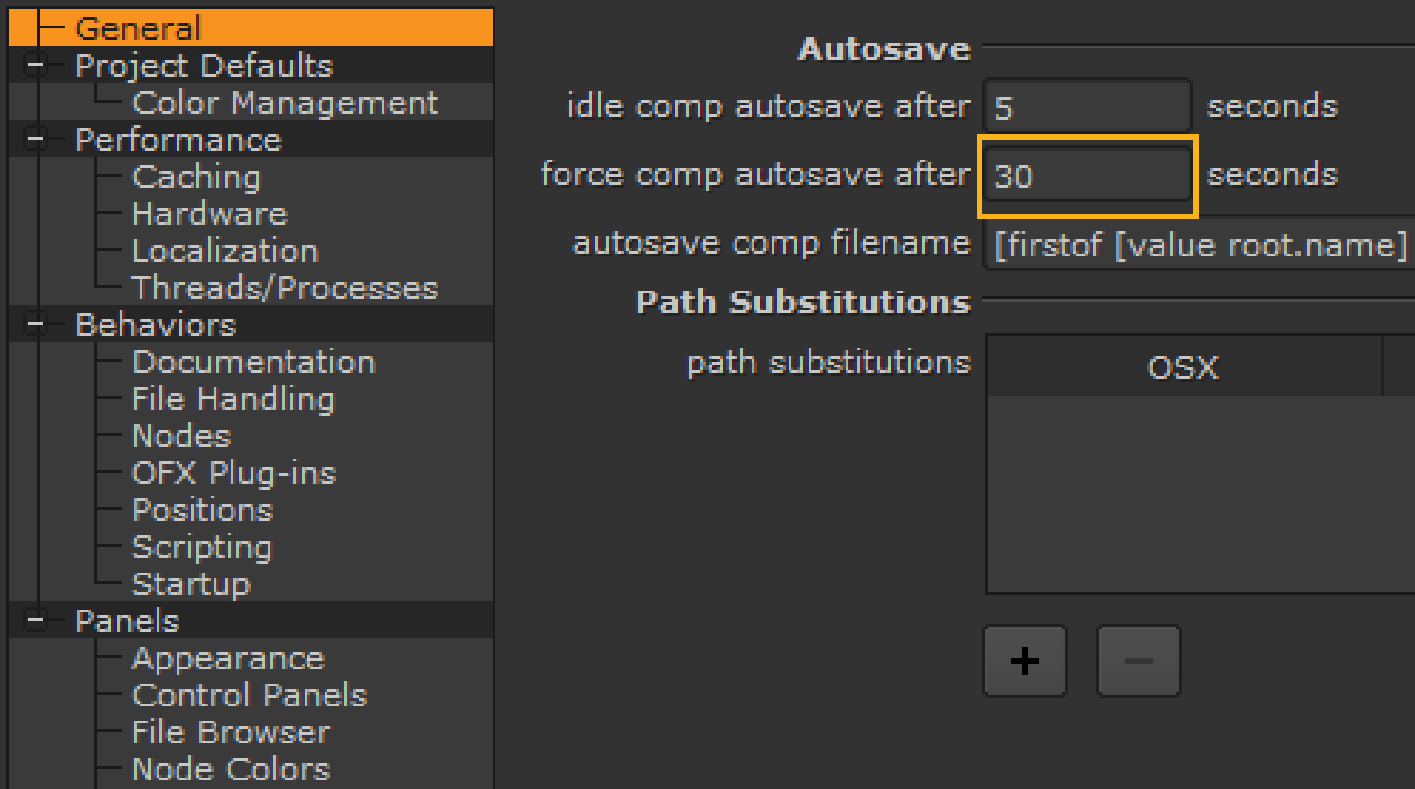The width and height of the screenshot is (1415, 789).
Task: Collapse the Panels tree section
Action: point(37,621)
